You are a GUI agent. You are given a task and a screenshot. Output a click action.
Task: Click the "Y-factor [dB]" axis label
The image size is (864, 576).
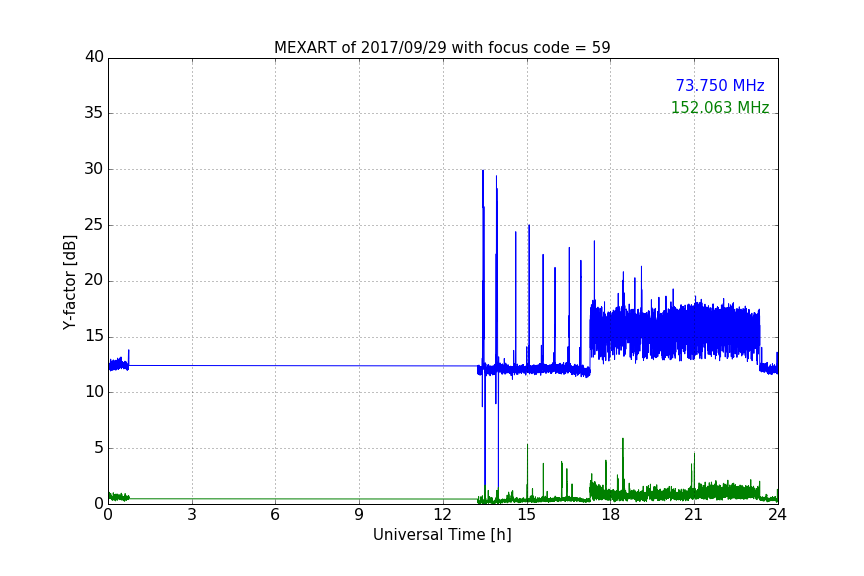[69, 283]
